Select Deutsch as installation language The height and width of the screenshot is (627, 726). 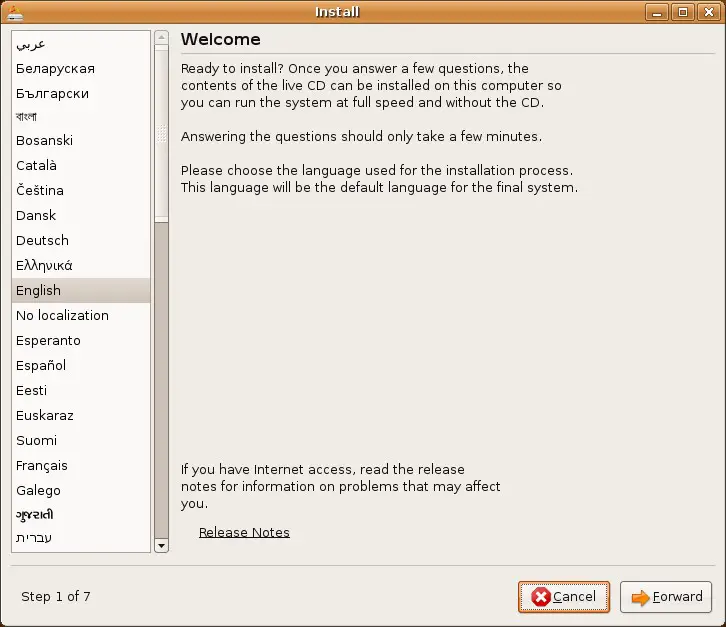pyautogui.click(x=81, y=240)
